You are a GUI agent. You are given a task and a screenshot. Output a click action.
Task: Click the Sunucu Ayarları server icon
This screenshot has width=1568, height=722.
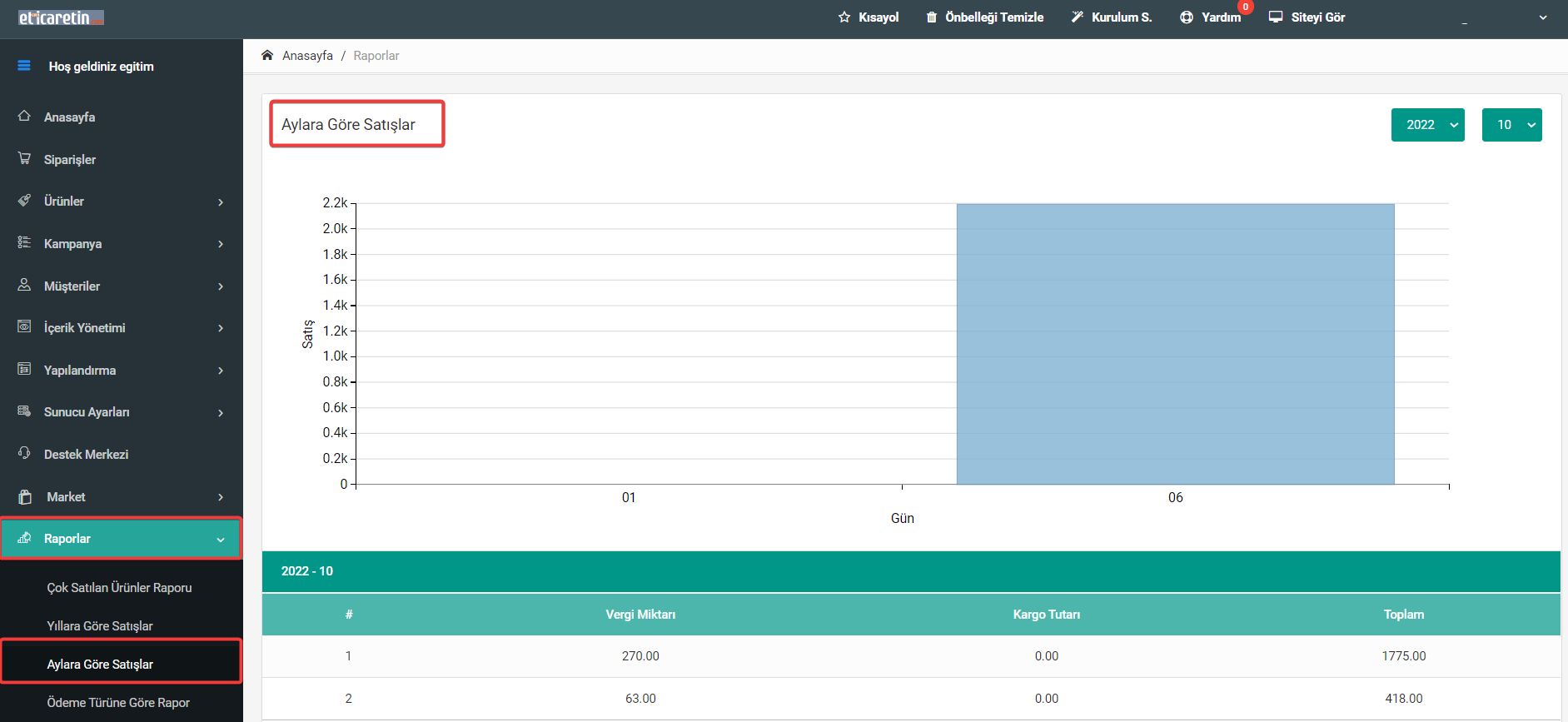pyautogui.click(x=24, y=411)
